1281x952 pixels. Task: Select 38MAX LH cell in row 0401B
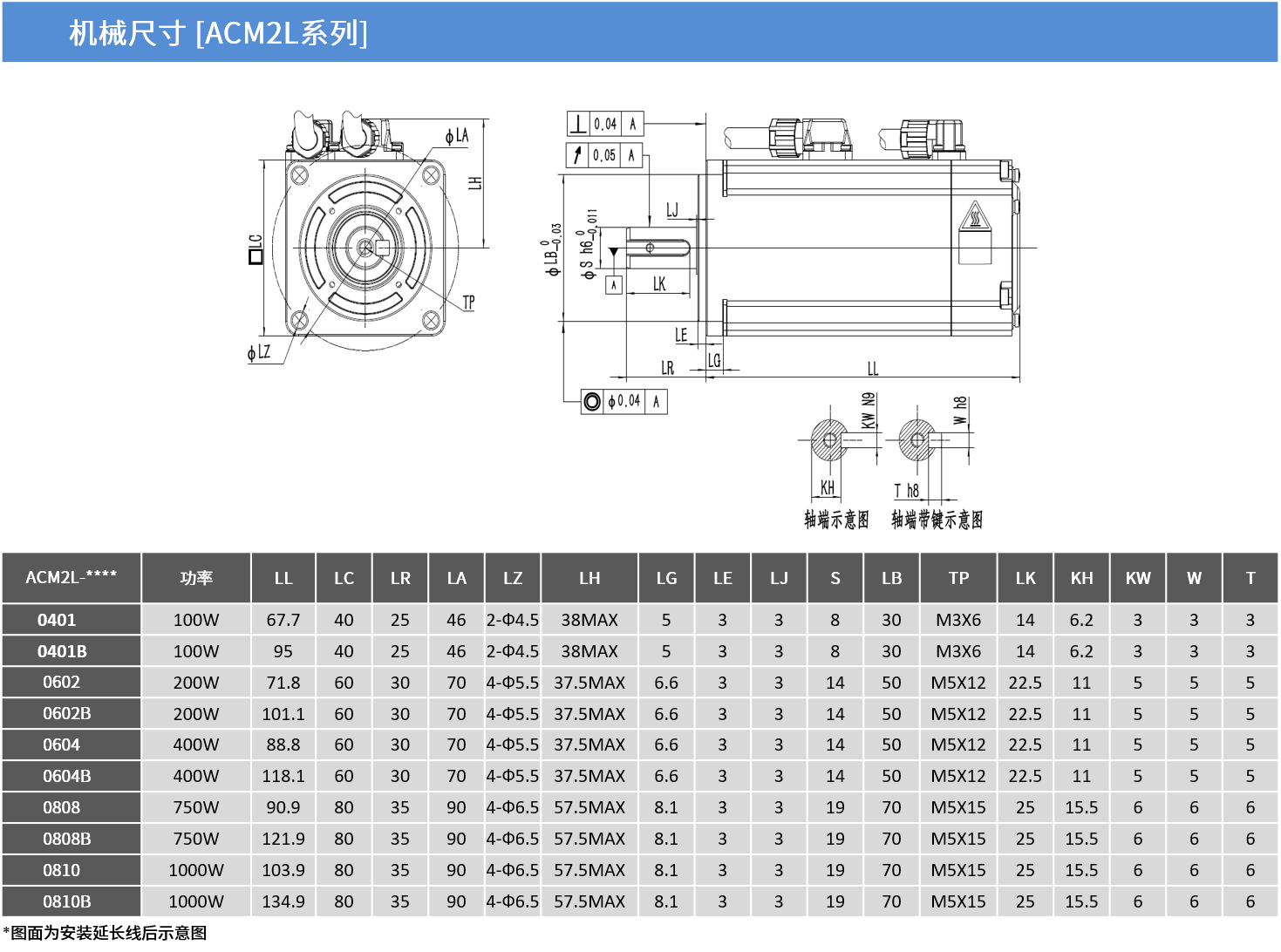pyautogui.click(x=589, y=651)
